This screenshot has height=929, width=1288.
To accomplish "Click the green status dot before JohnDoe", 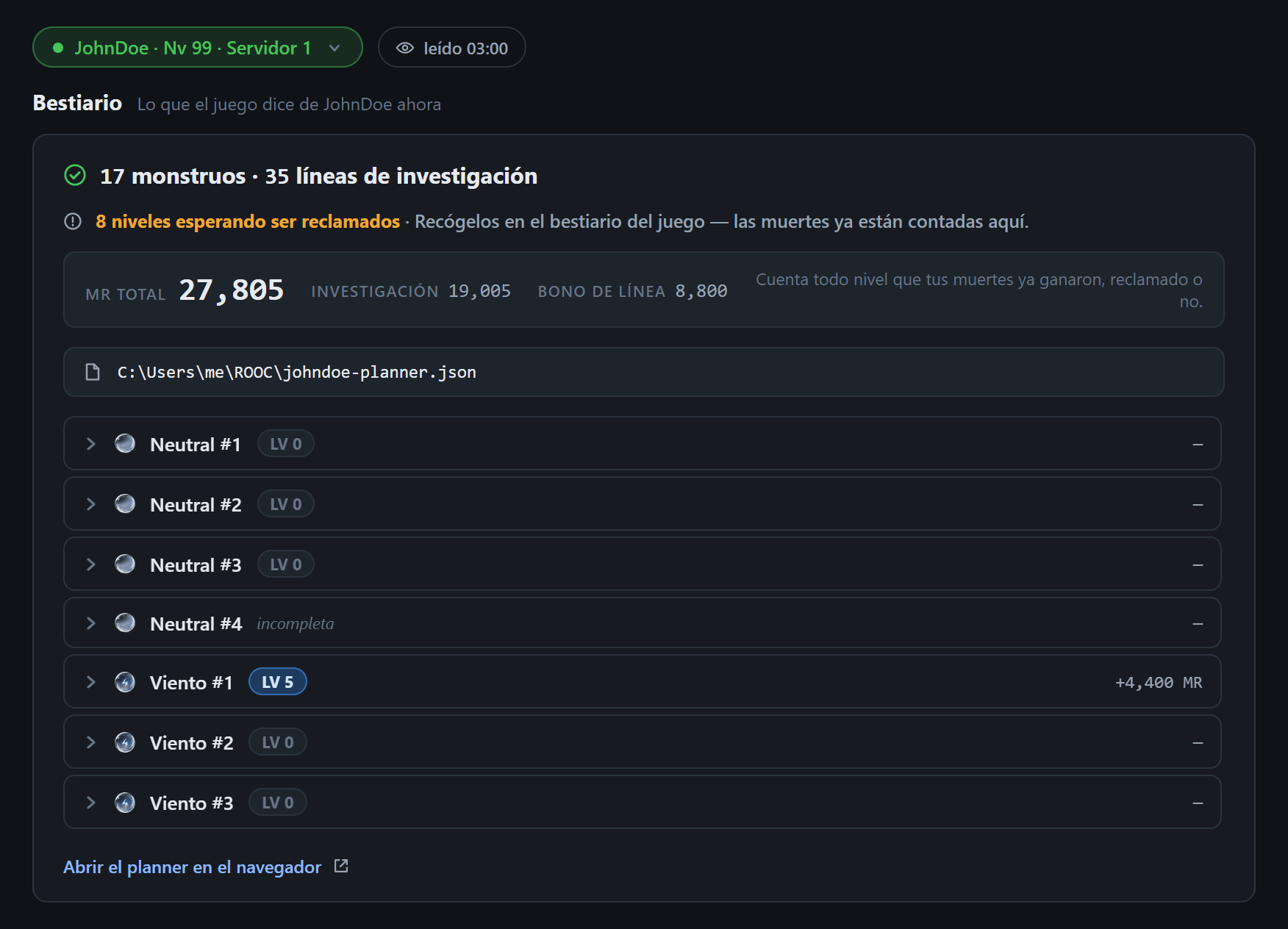I will 58,48.
